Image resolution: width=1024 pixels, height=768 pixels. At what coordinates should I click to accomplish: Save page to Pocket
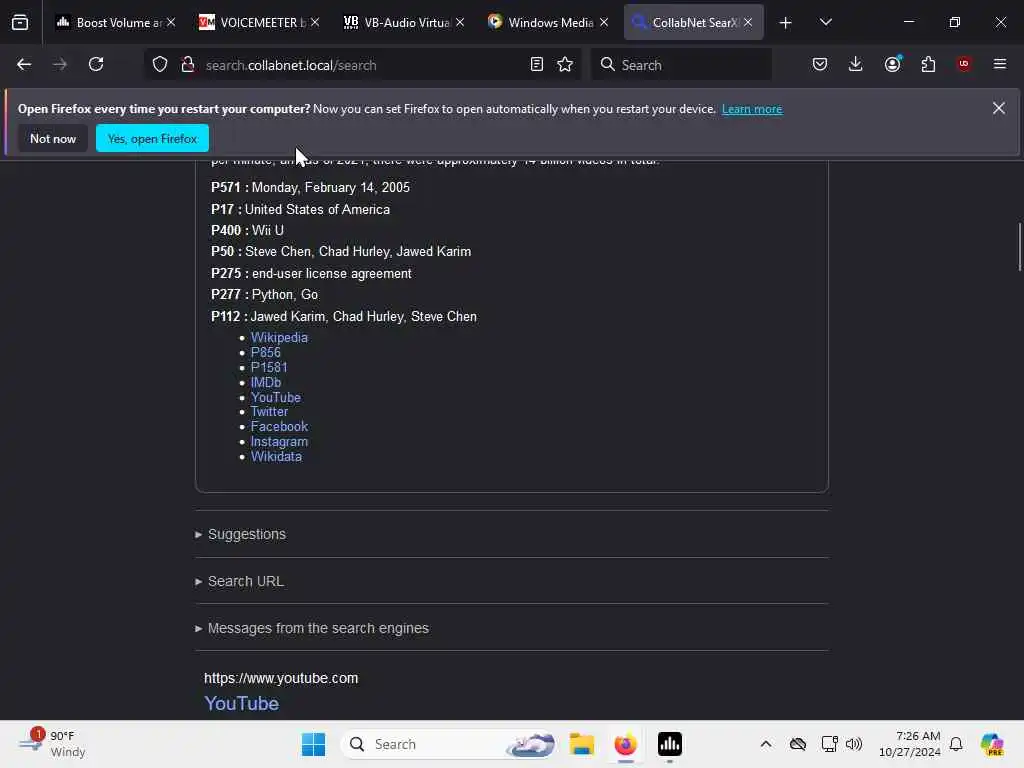tap(820, 64)
